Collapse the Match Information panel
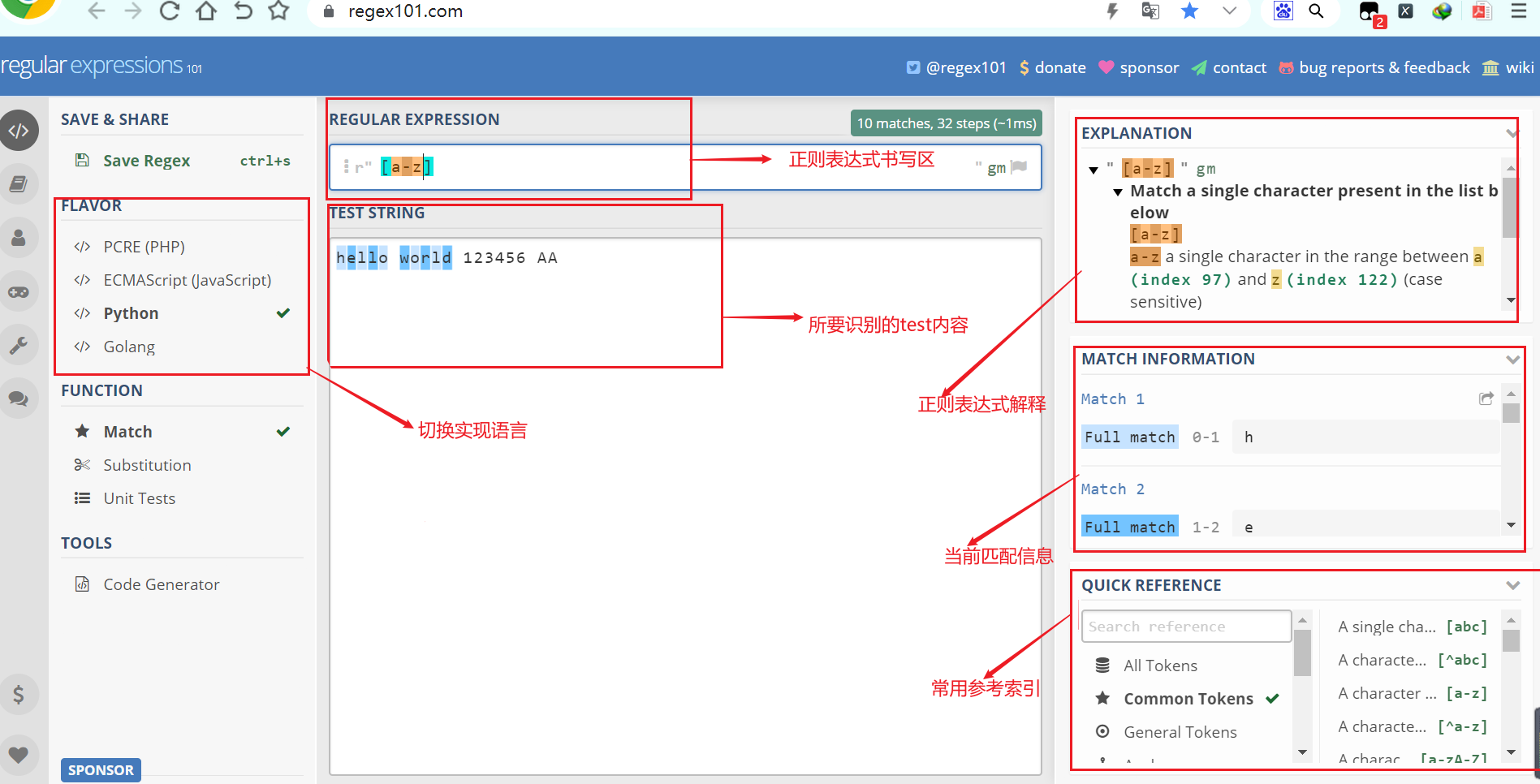Image resolution: width=1540 pixels, height=784 pixels. 1512,359
